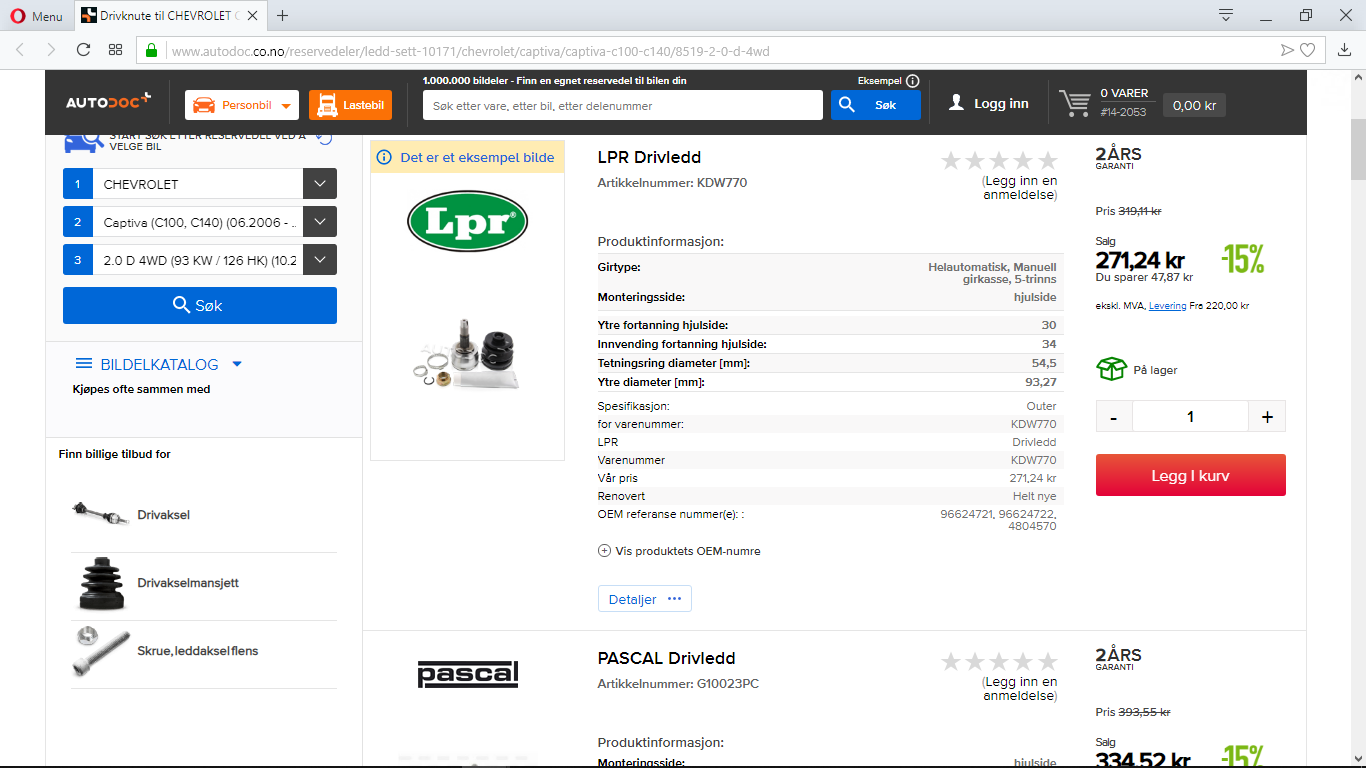Click the part search input field
Viewport: 1366px width, 768px height.
pyautogui.click(x=623, y=105)
